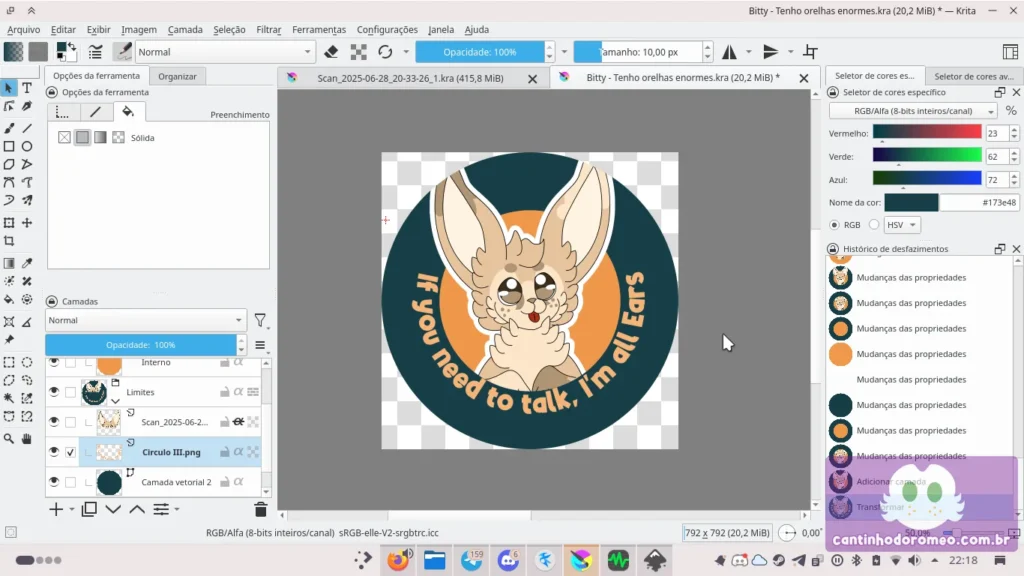Select the HSV radio button
This screenshot has width=1024, height=576.
pos(874,225)
